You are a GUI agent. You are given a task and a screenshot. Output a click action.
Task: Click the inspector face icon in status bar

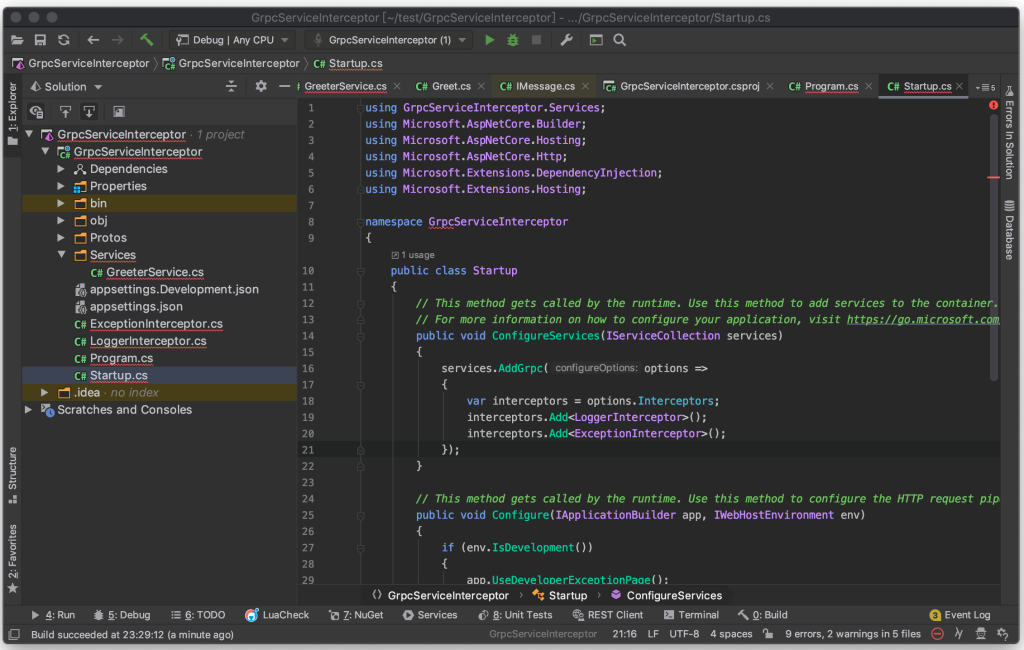pos(980,634)
